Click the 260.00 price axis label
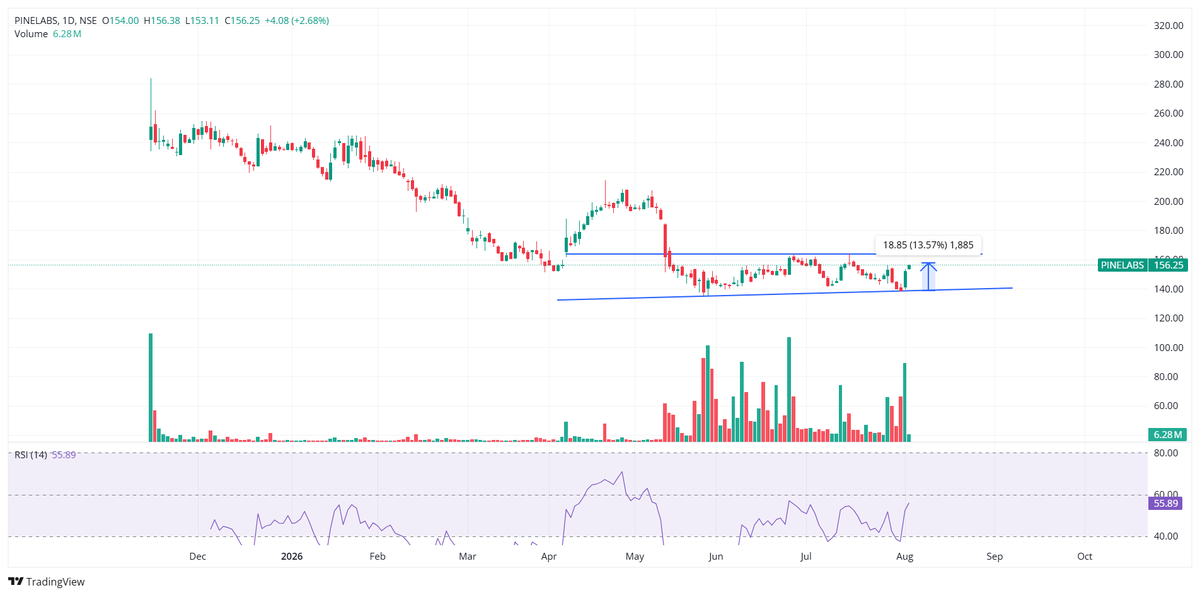The image size is (1200, 595). click(x=1167, y=114)
